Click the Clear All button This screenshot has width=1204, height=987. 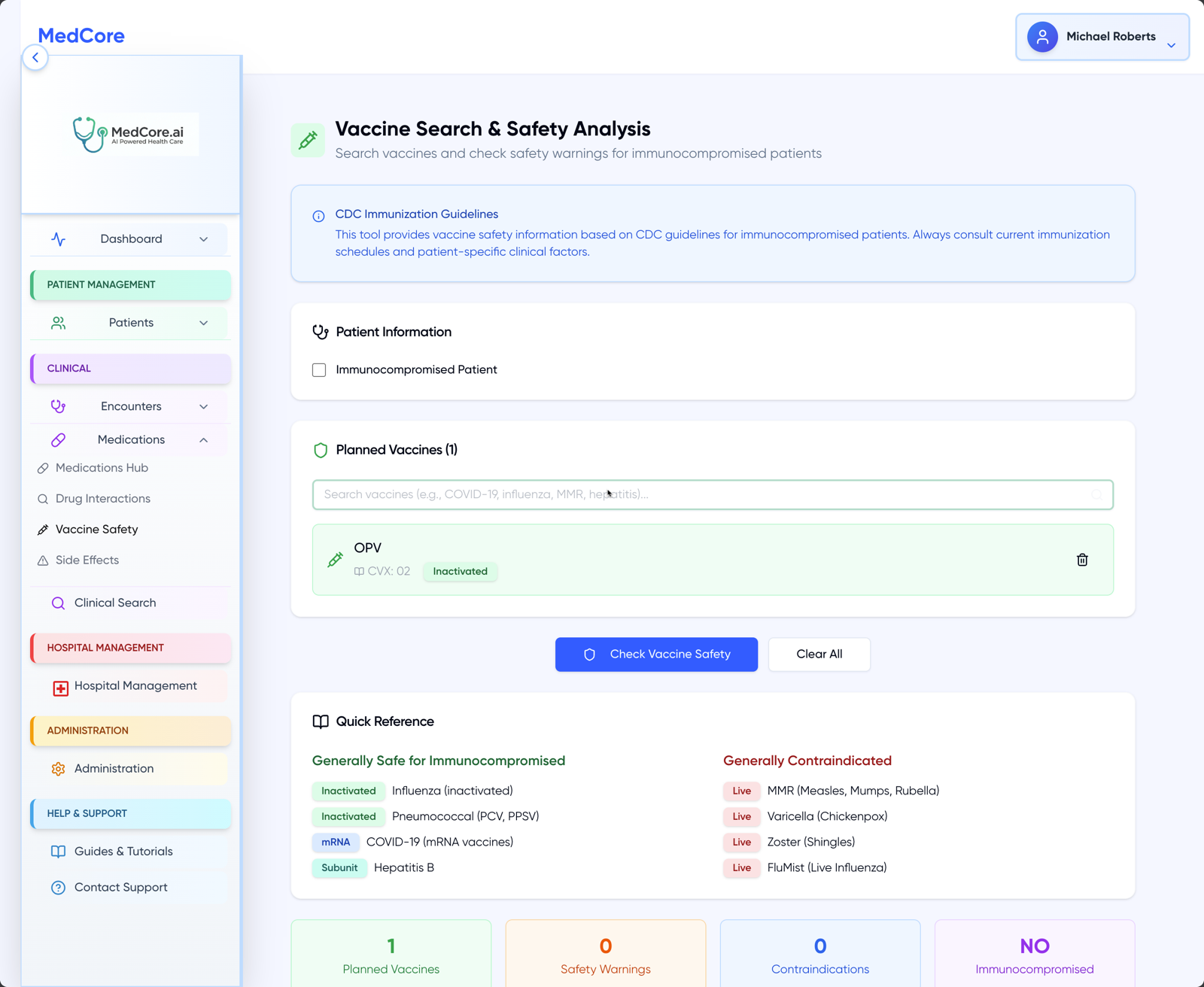point(819,654)
